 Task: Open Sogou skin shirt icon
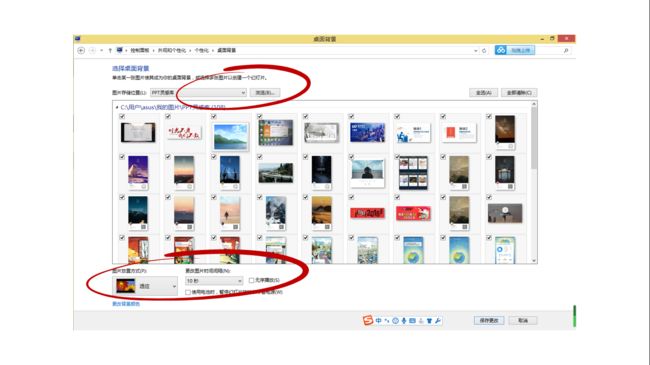pos(429,321)
